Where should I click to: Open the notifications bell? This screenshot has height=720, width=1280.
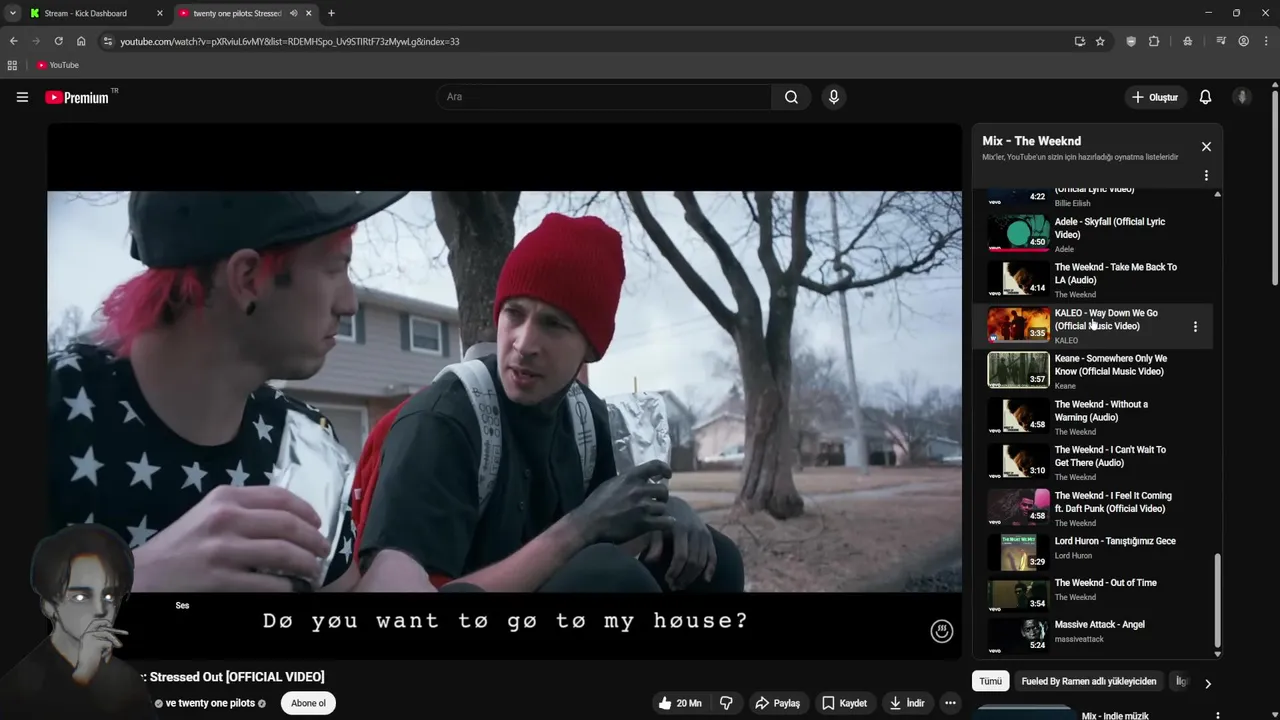click(x=1205, y=97)
